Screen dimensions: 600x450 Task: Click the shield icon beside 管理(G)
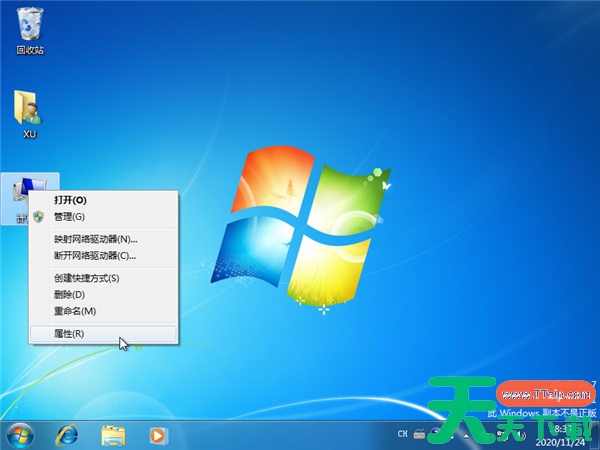click(x=40, y=217)
